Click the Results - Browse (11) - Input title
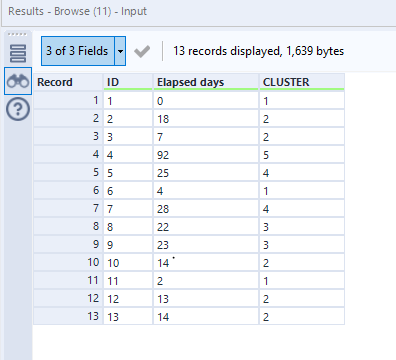 (x=77, y=11)
